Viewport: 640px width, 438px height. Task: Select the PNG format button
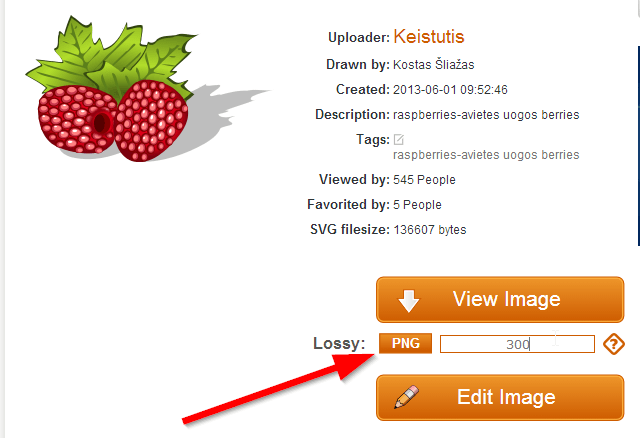point(405,343)
